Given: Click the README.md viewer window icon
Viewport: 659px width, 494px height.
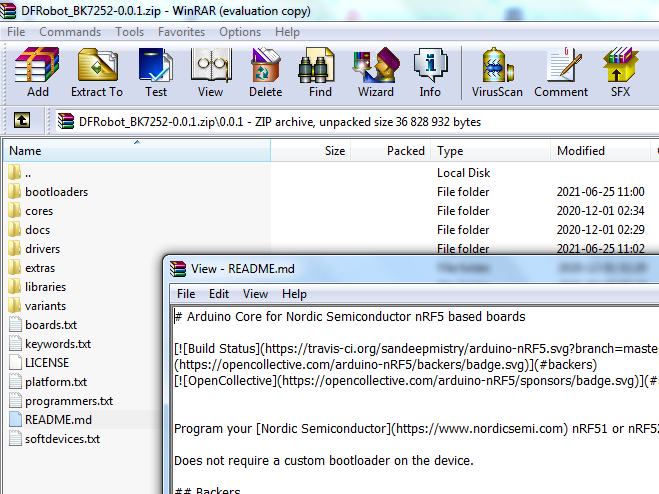Looking at the screenshot, I should click(x=178, y=269).
